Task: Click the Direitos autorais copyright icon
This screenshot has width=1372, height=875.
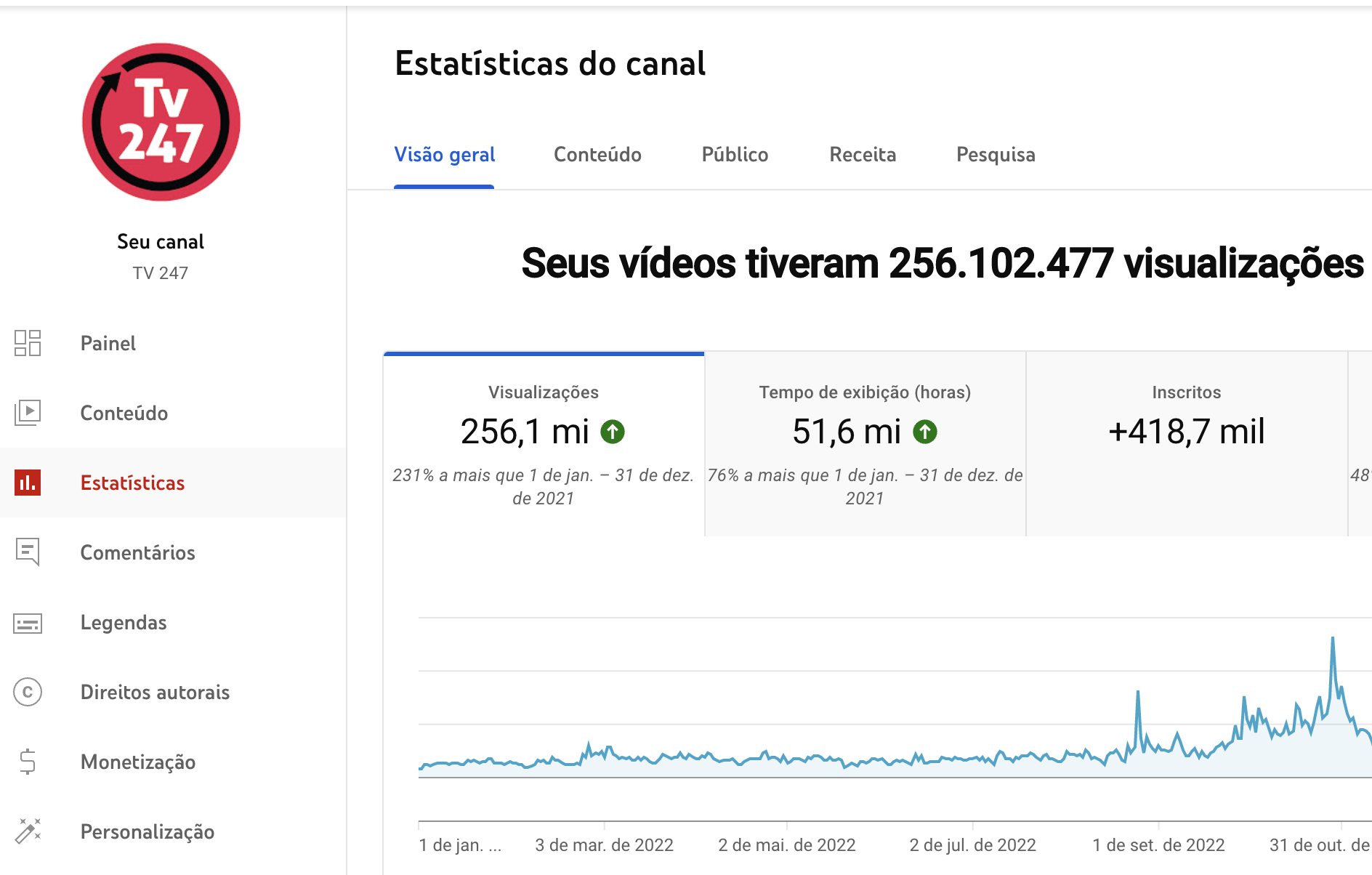Action: coord(28,692)
